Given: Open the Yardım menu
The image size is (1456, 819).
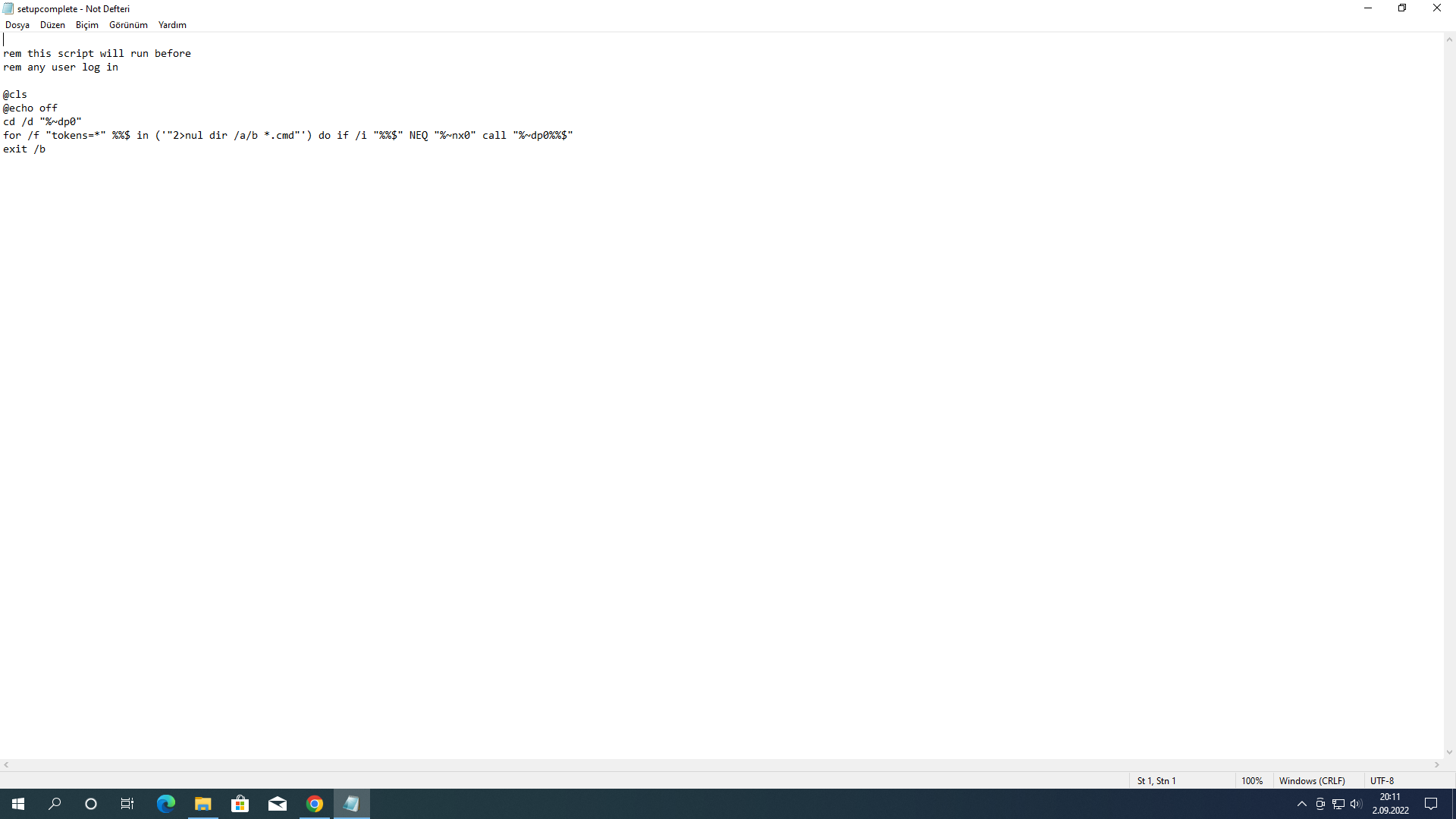Looking at the screenshot, I should click(172, 25).
